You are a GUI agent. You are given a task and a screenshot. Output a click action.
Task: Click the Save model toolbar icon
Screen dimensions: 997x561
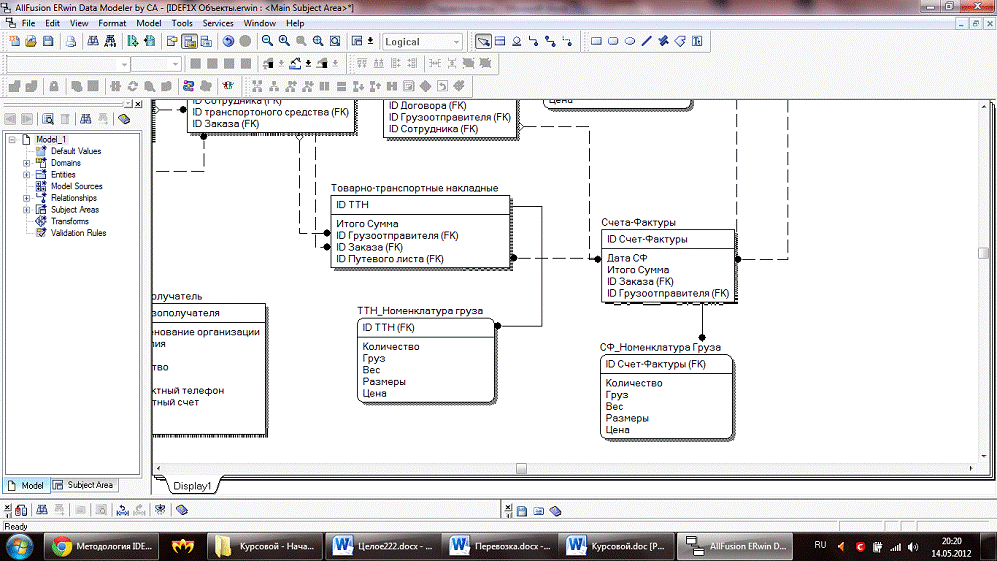[48, 42]
